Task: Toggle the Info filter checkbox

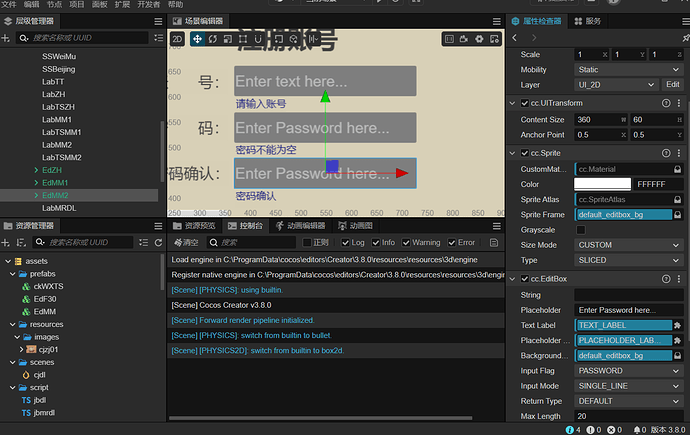Action: pos(376,243)
